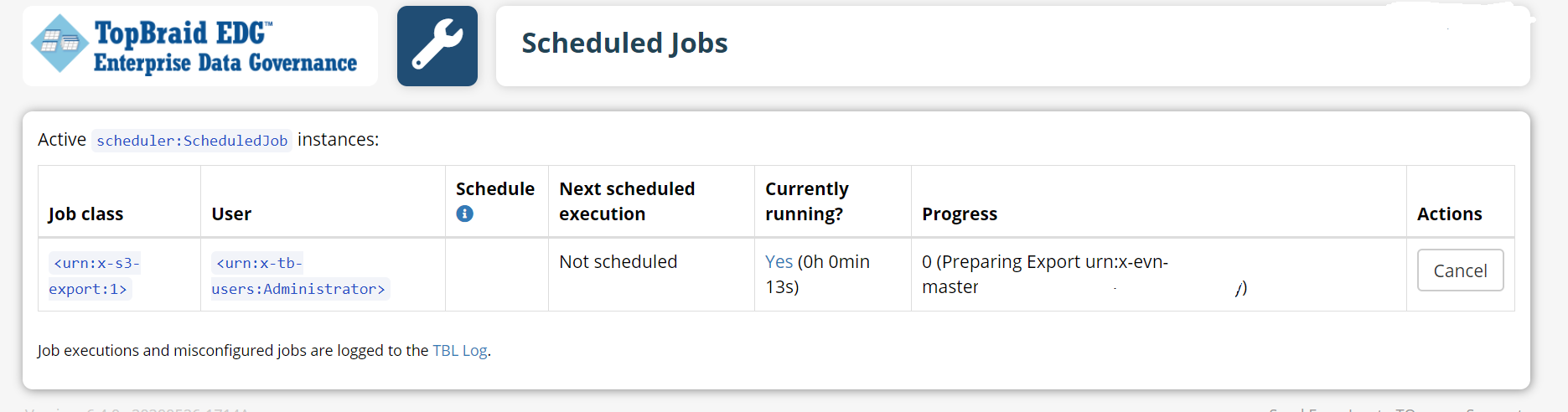The image size is (1568, 412).
Task: Click the Next scheduled execution header
Action: point(627,201)
